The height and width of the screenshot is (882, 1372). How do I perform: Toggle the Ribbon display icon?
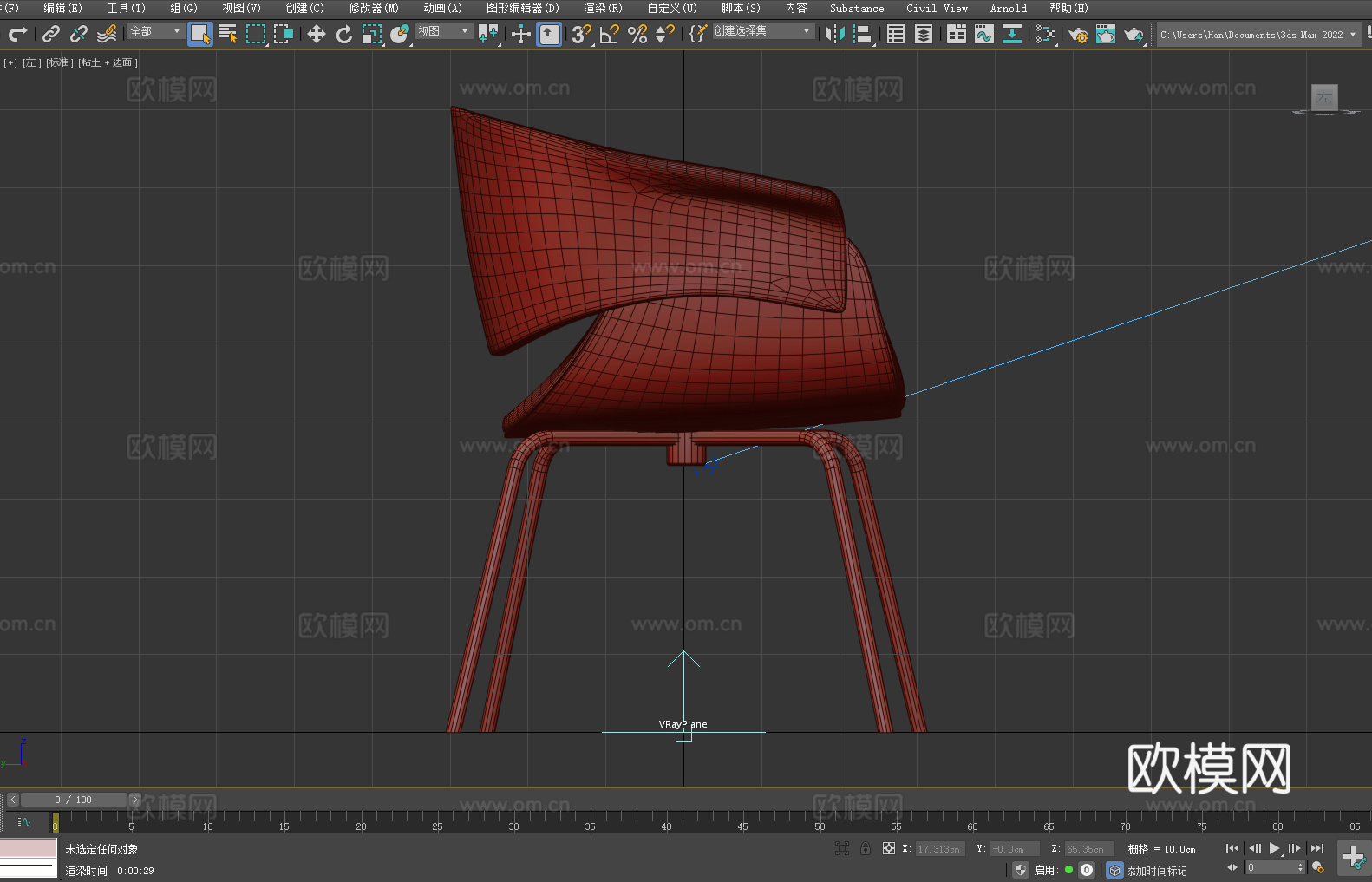point(957,34)
